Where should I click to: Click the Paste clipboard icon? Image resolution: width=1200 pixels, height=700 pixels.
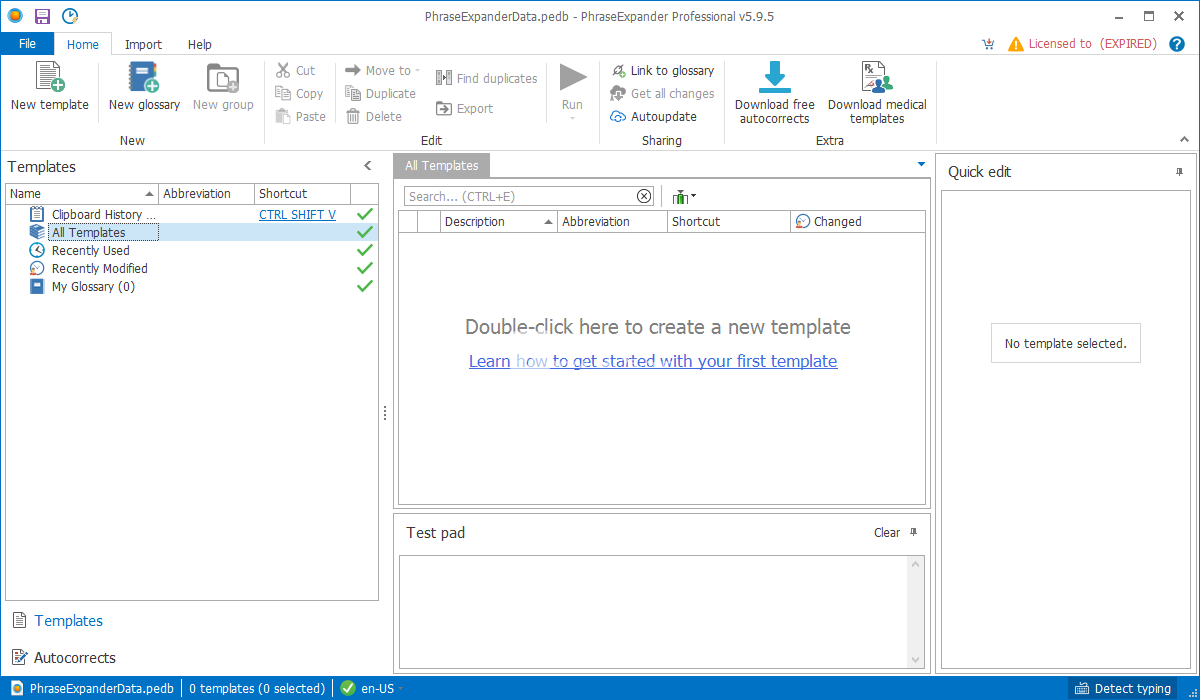pos(284,117)
